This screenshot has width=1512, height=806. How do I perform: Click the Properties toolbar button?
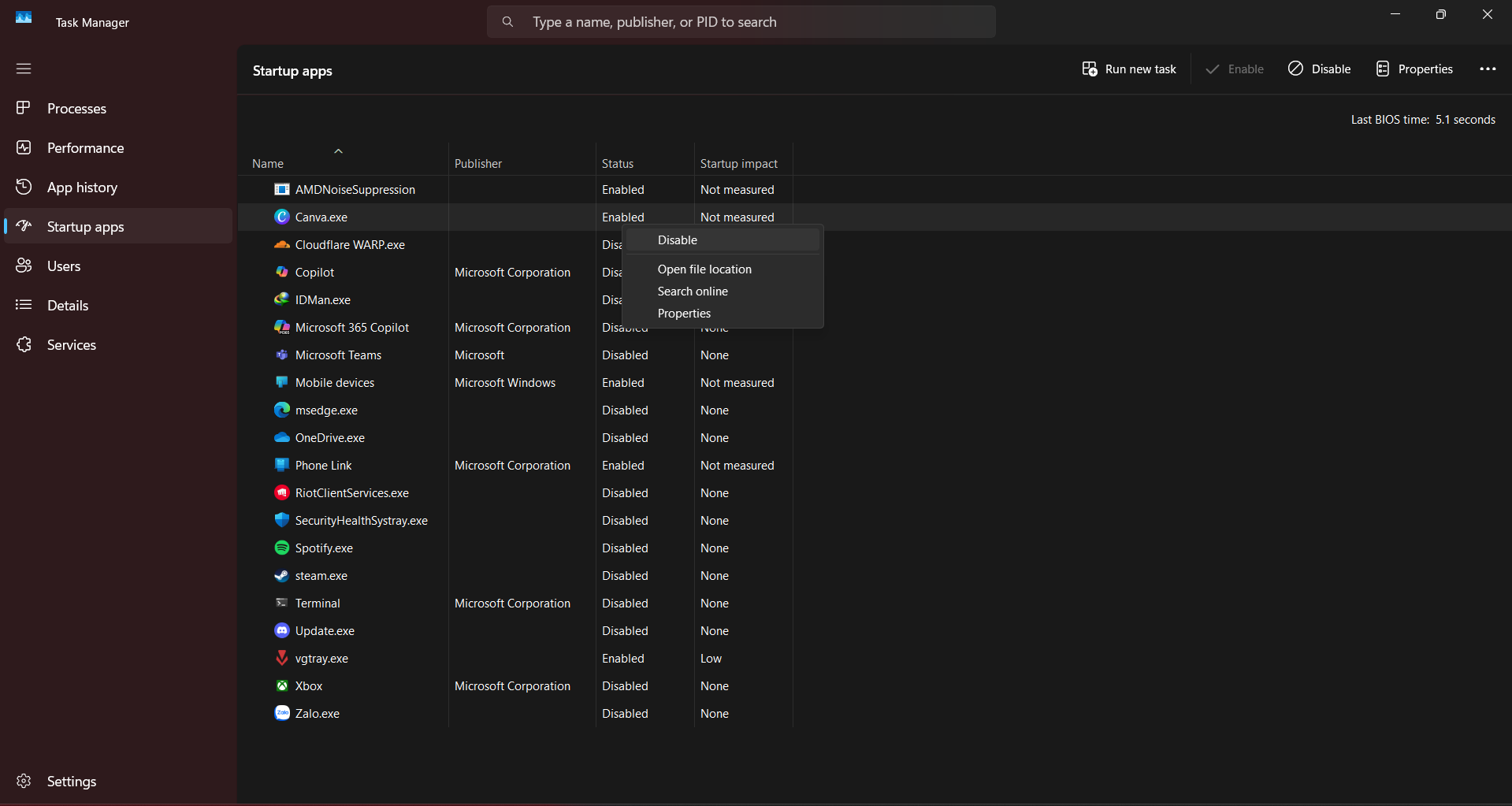[x=1414, y=69]
